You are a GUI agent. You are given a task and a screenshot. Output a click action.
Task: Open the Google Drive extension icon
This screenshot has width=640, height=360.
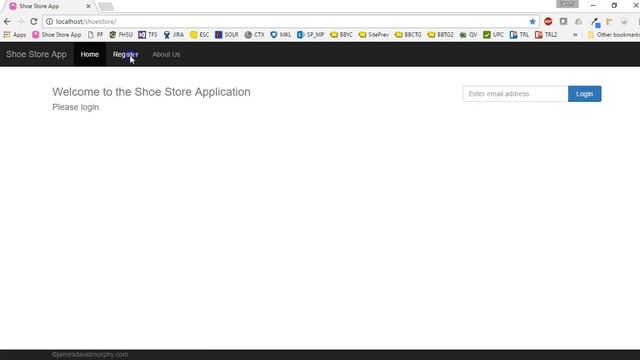tap(578, 21)
